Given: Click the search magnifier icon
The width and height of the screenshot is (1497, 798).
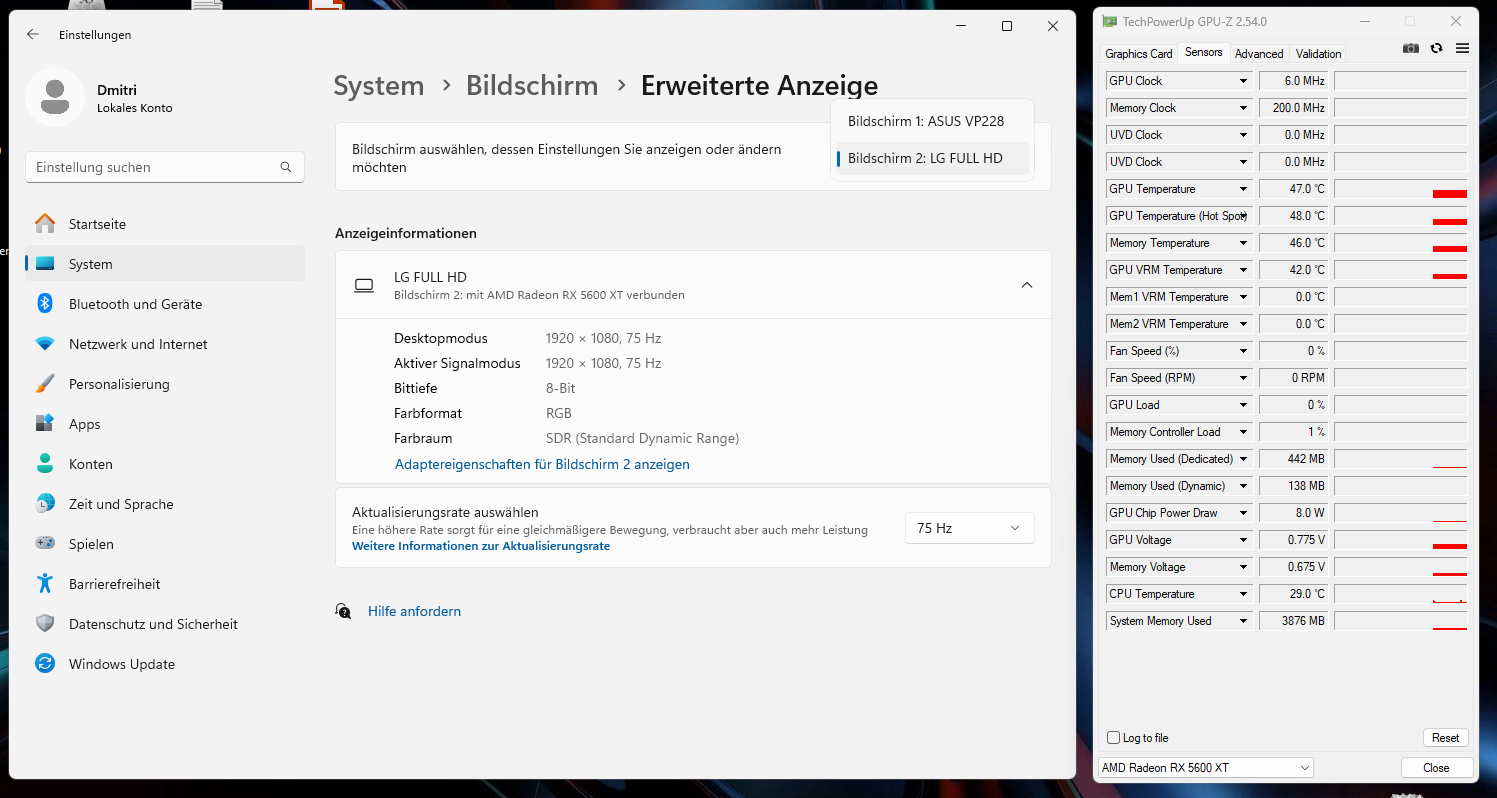Looking at the screenshot, I should point(286,167).
